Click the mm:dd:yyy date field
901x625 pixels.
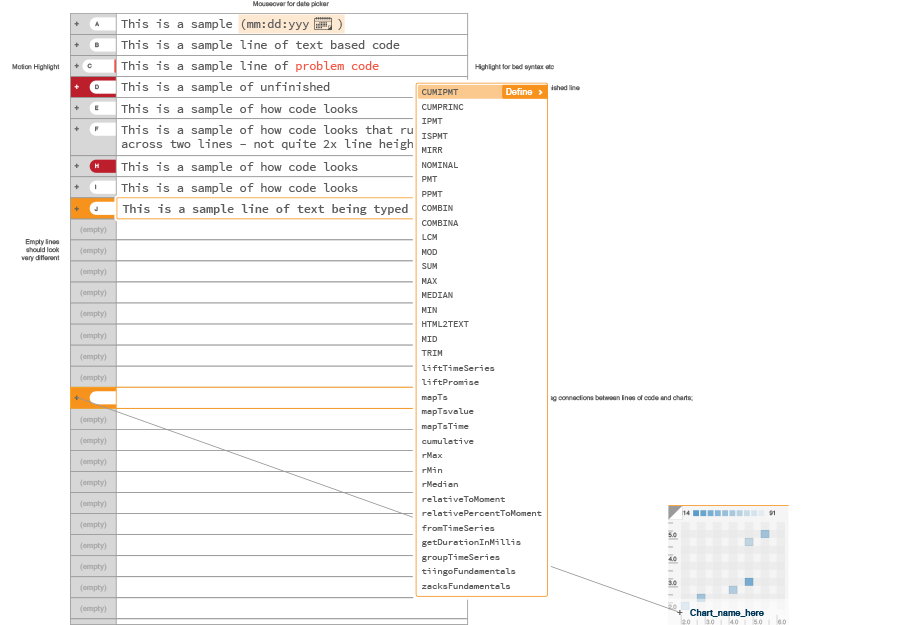click(x=291, y=24)
